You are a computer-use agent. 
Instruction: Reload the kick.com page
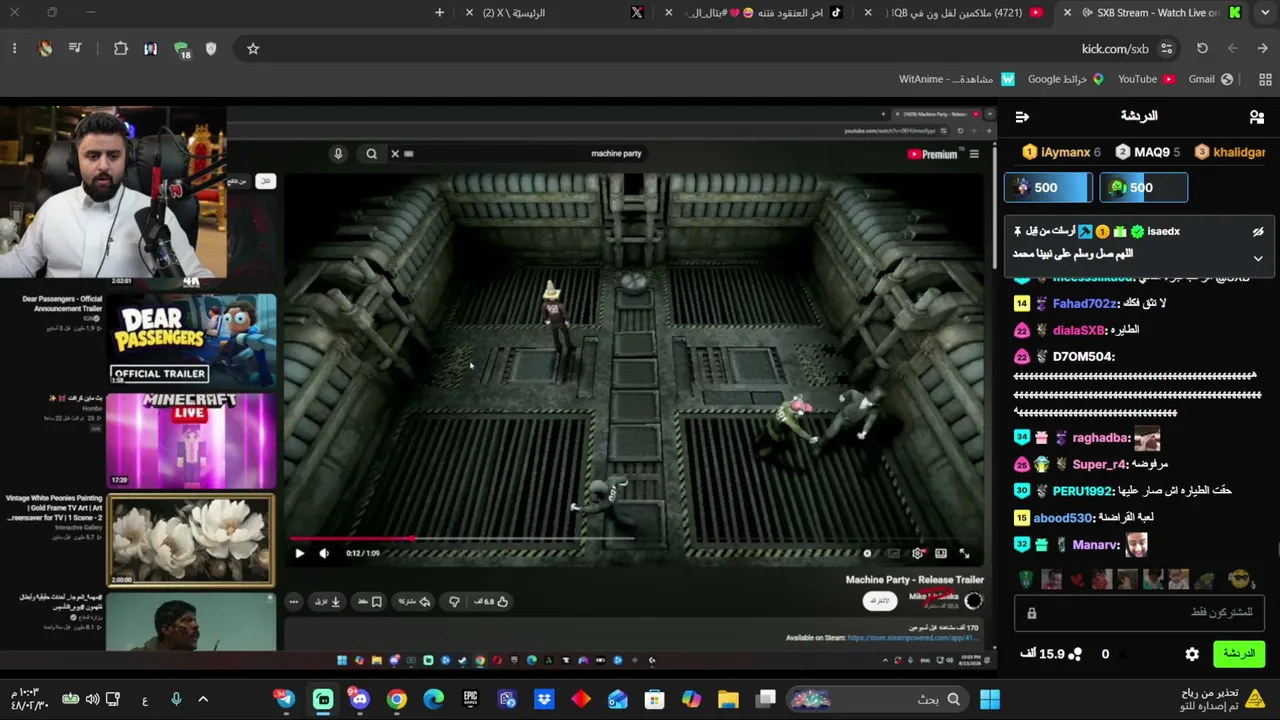(1202, 48)
